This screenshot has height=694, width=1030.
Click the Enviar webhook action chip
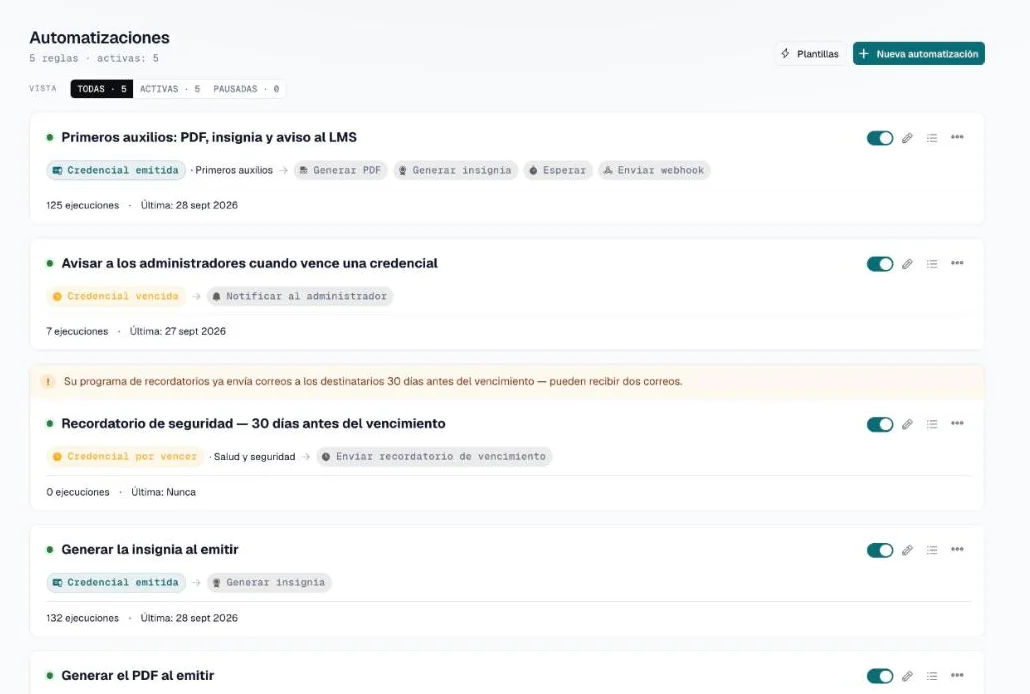(x=654, y=170)
